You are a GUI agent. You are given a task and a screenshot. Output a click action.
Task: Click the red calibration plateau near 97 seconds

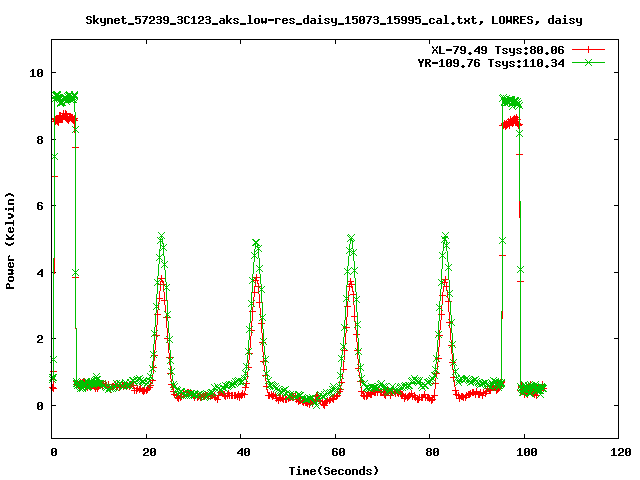point(511,122)
